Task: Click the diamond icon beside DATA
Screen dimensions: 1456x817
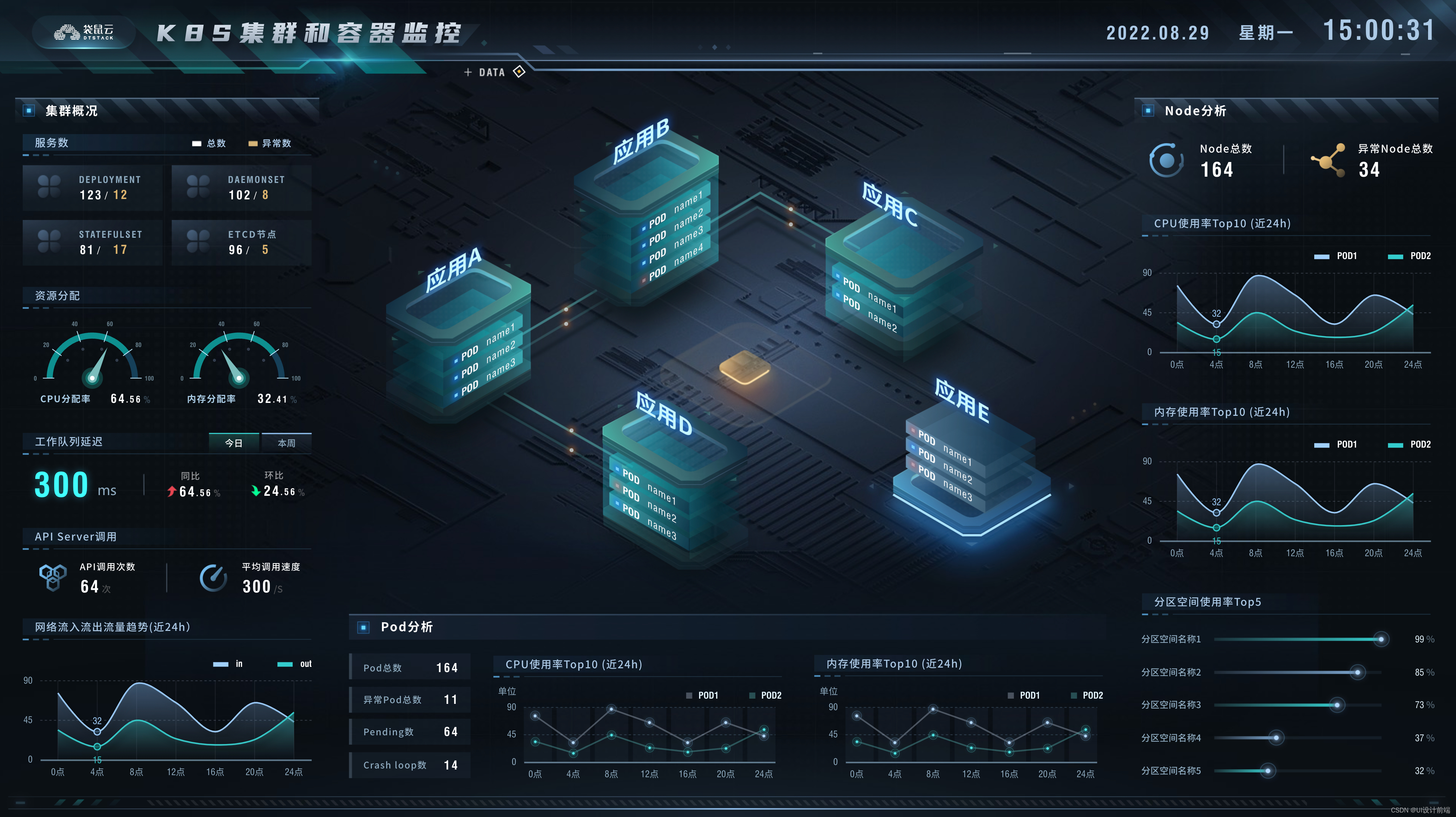Action: (x=519, y=72)
